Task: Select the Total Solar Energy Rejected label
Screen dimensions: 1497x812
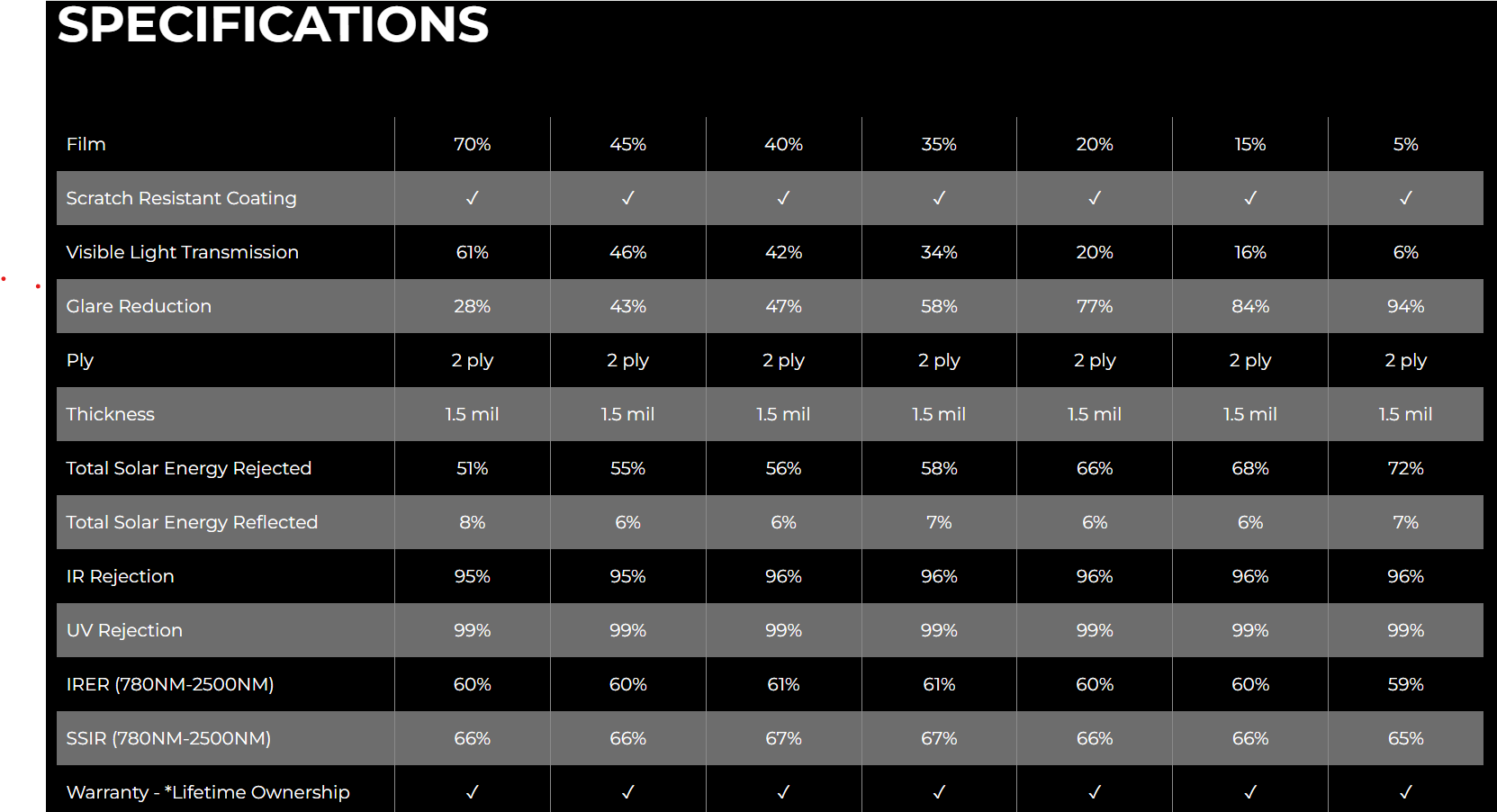Action: (x=188, y=468)
